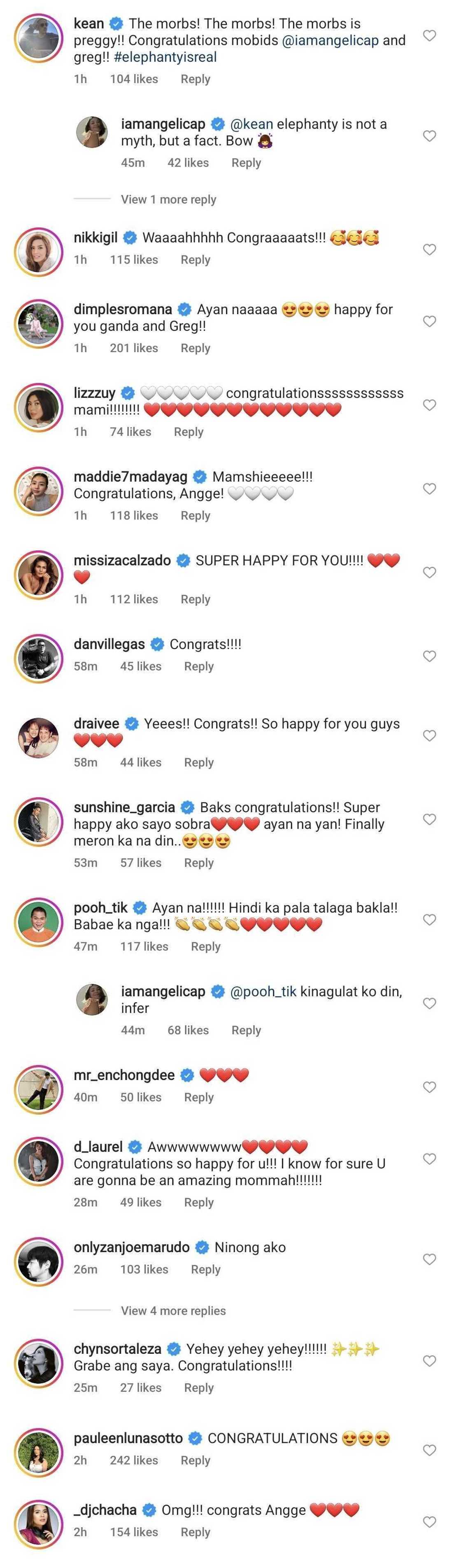Heart the comment by missizacalzado

click(429, 572)
